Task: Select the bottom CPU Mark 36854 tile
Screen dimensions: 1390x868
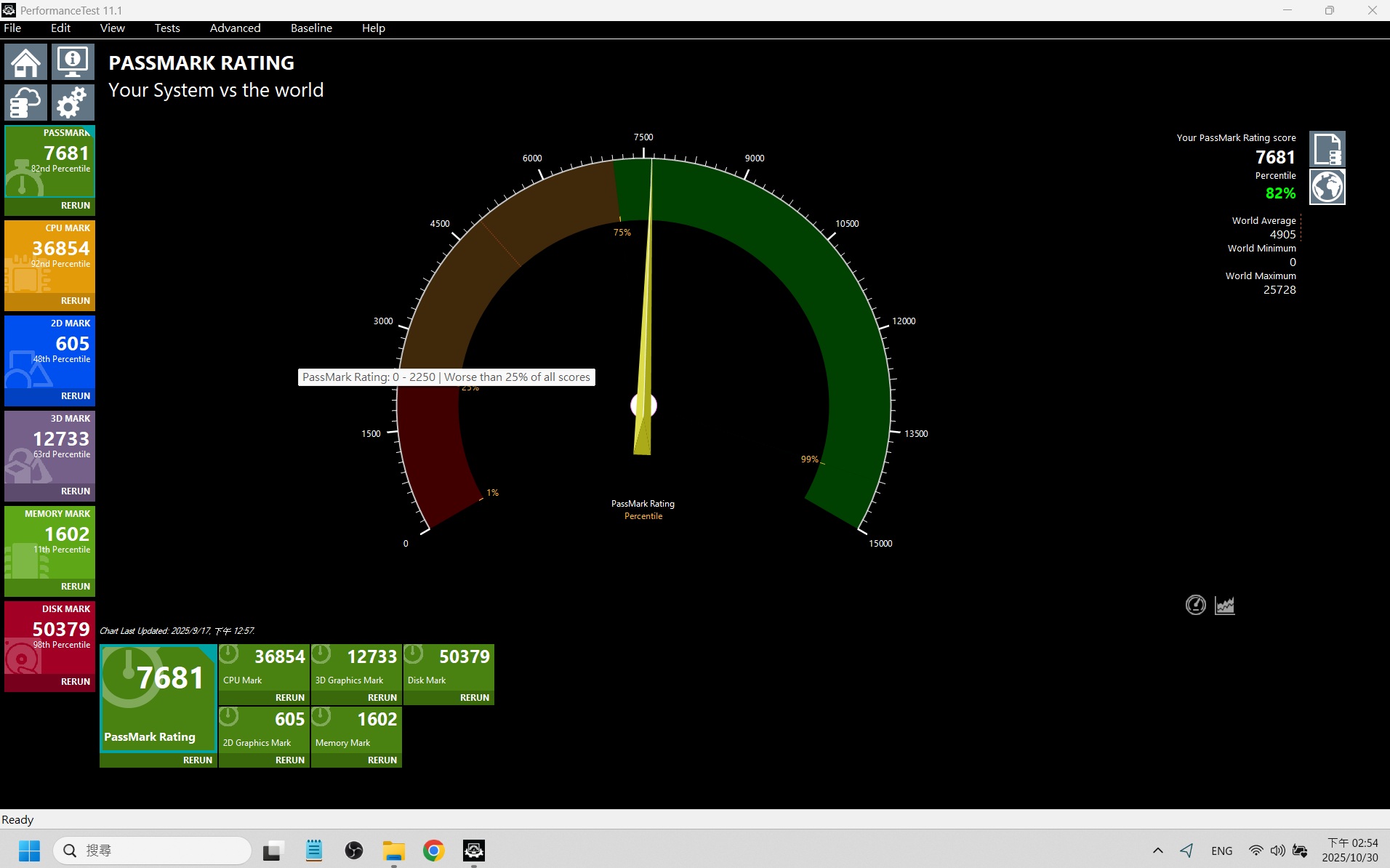Action: point(264,667)
